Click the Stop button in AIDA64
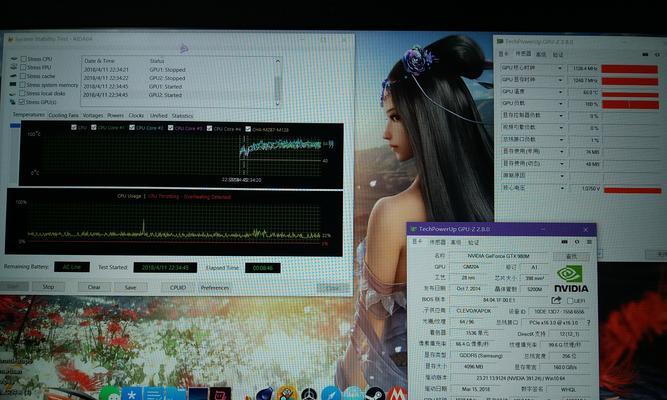This screenshot has width=667, height=400. coord(48,287)
